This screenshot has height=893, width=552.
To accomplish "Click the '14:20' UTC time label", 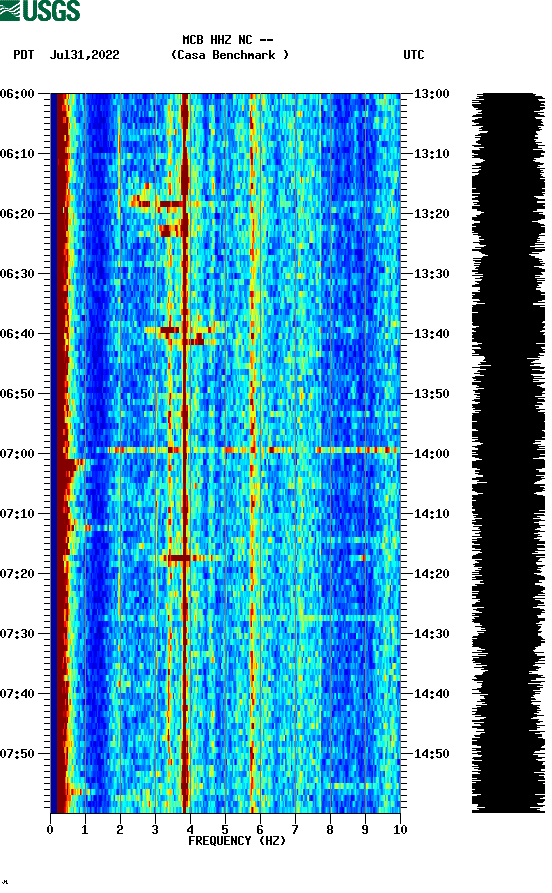I will click(432, 574).
